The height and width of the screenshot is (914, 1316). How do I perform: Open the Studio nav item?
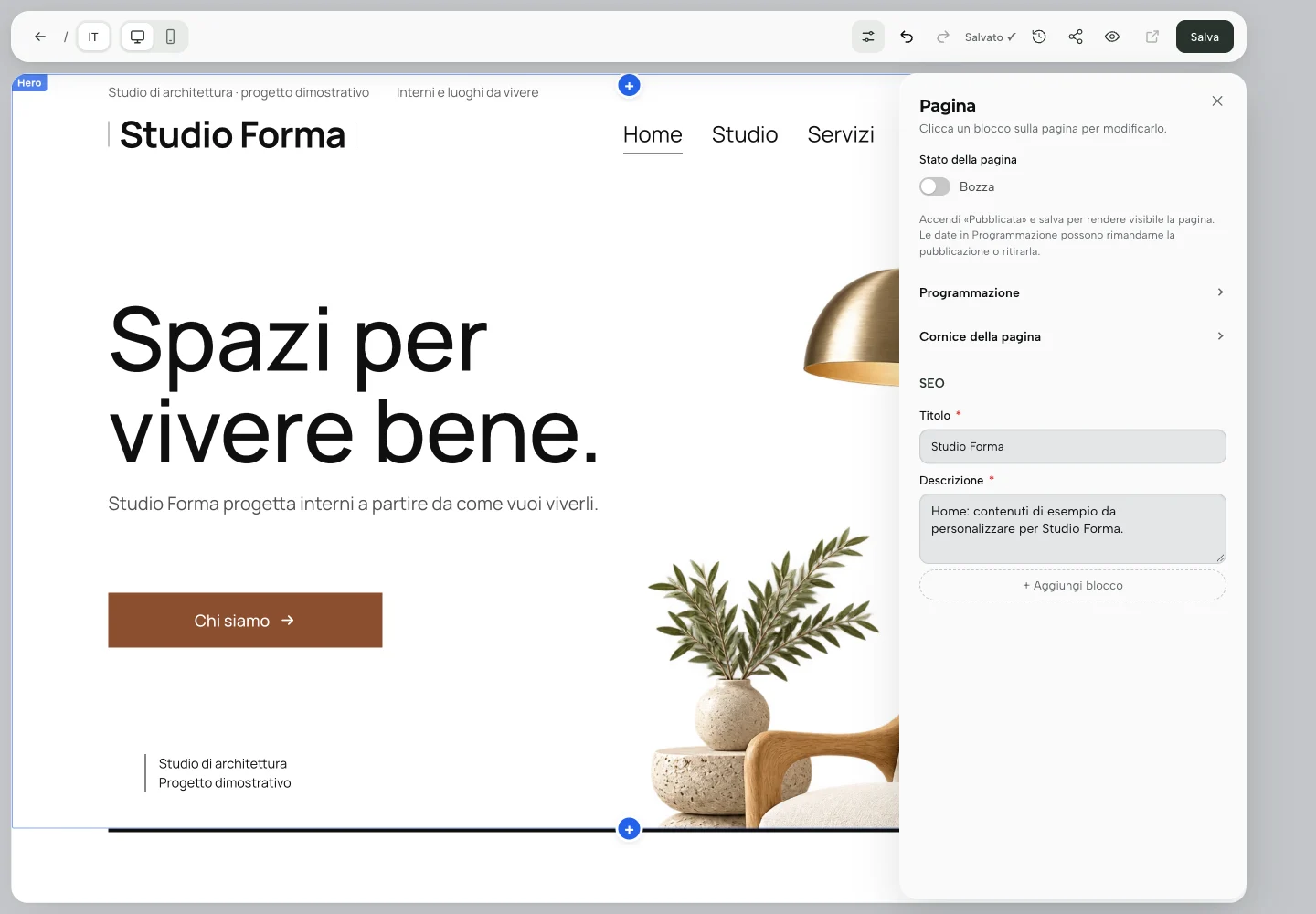745,135
